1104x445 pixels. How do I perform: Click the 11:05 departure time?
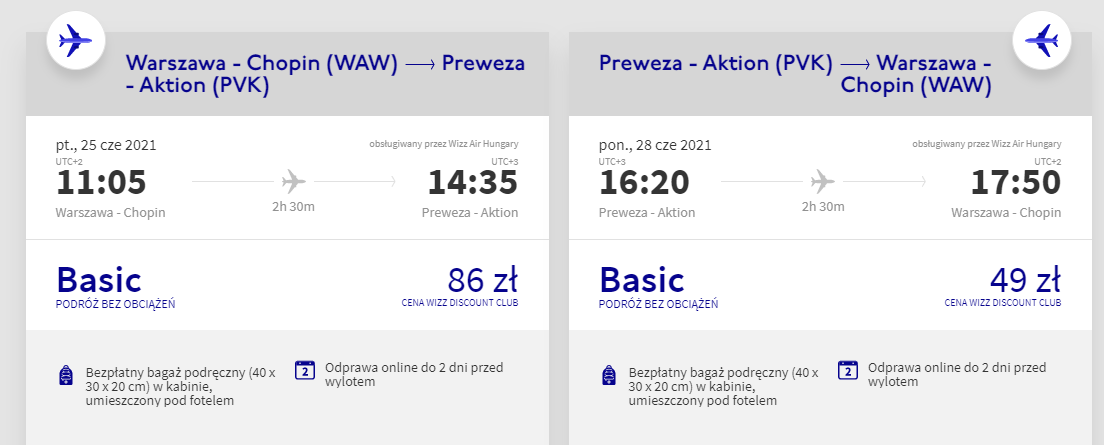101,182
